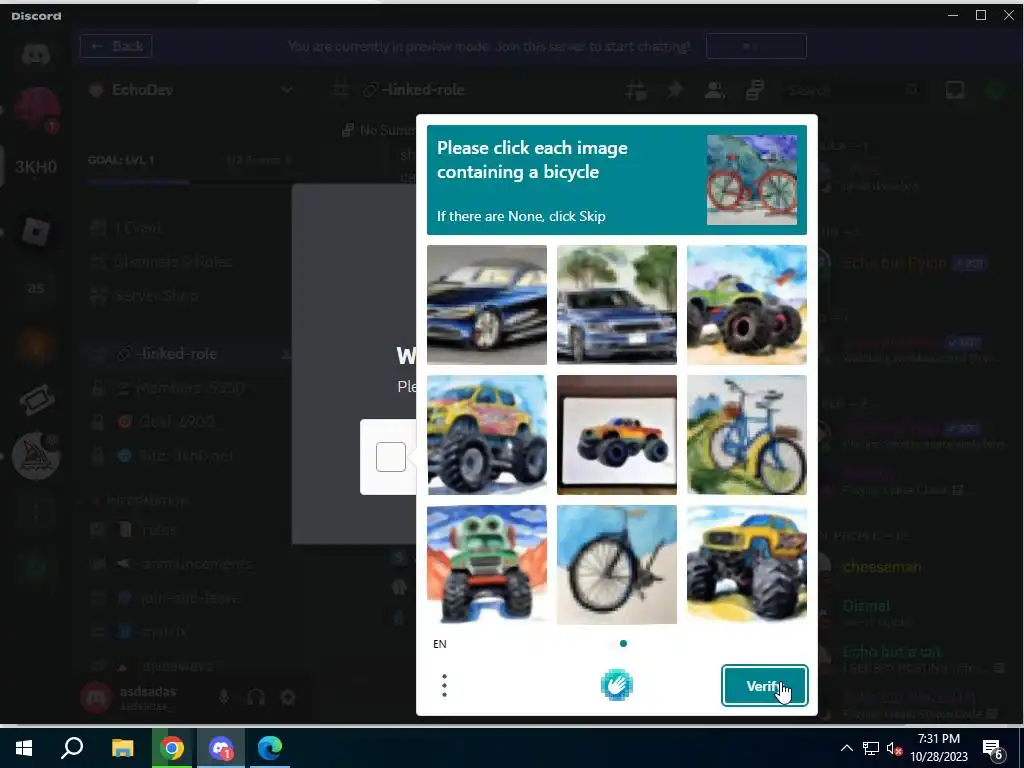Viewport: 1024px width, 768px height.
Task: Open the ticket-shaped server icon
Action: click(36, 400)
